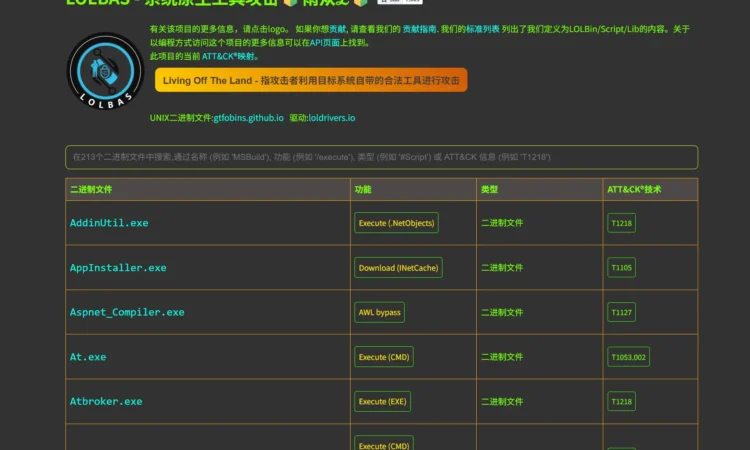Click 二进制文件 type in Atbroker.exe row

[502, 402]
